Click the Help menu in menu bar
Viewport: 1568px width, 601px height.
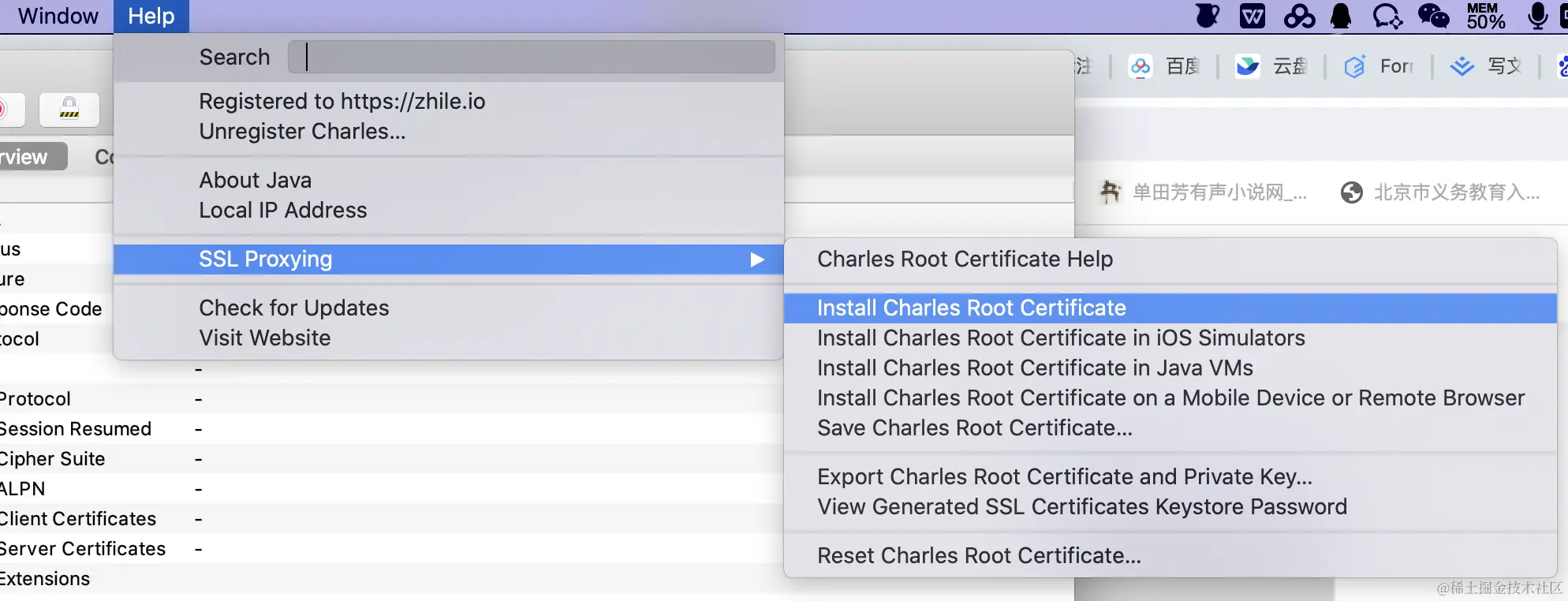(151, 16)
